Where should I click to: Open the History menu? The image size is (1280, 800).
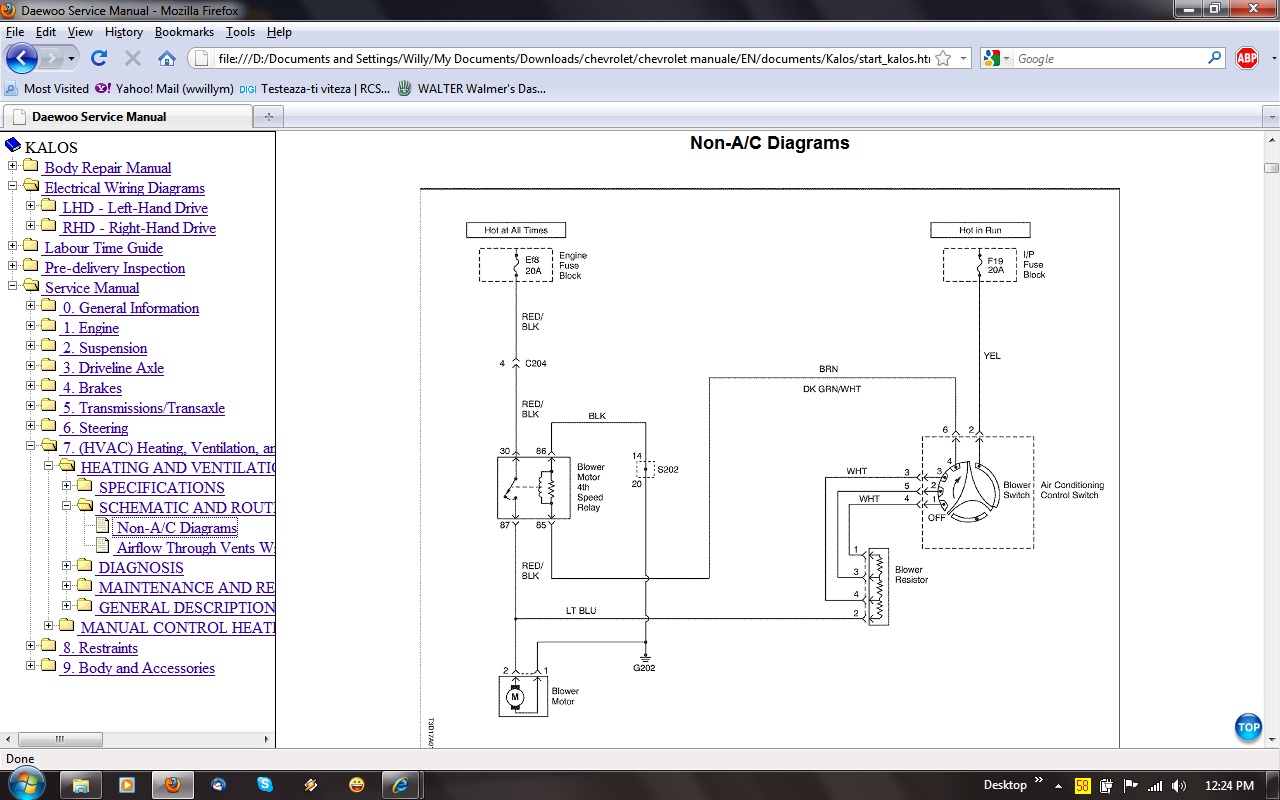(123, 32)
